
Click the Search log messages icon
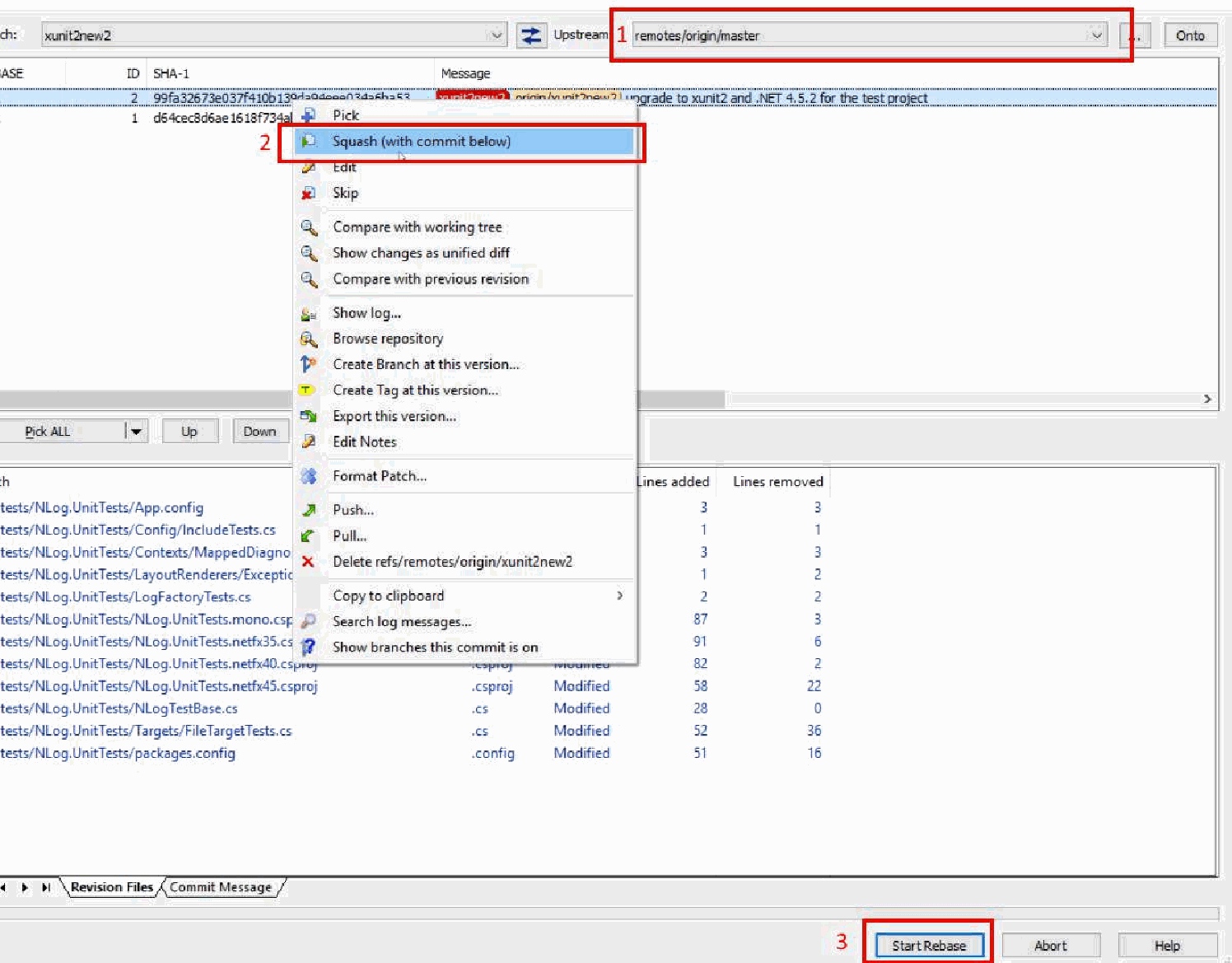click(x=309, y=622)
